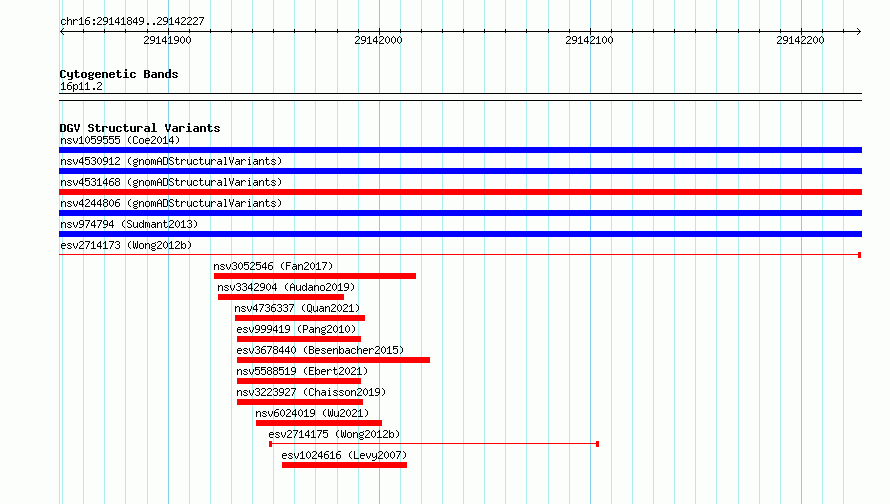
Task: Open nsv974794 (Sudmant2013) variant label
Action: (129, 224)
